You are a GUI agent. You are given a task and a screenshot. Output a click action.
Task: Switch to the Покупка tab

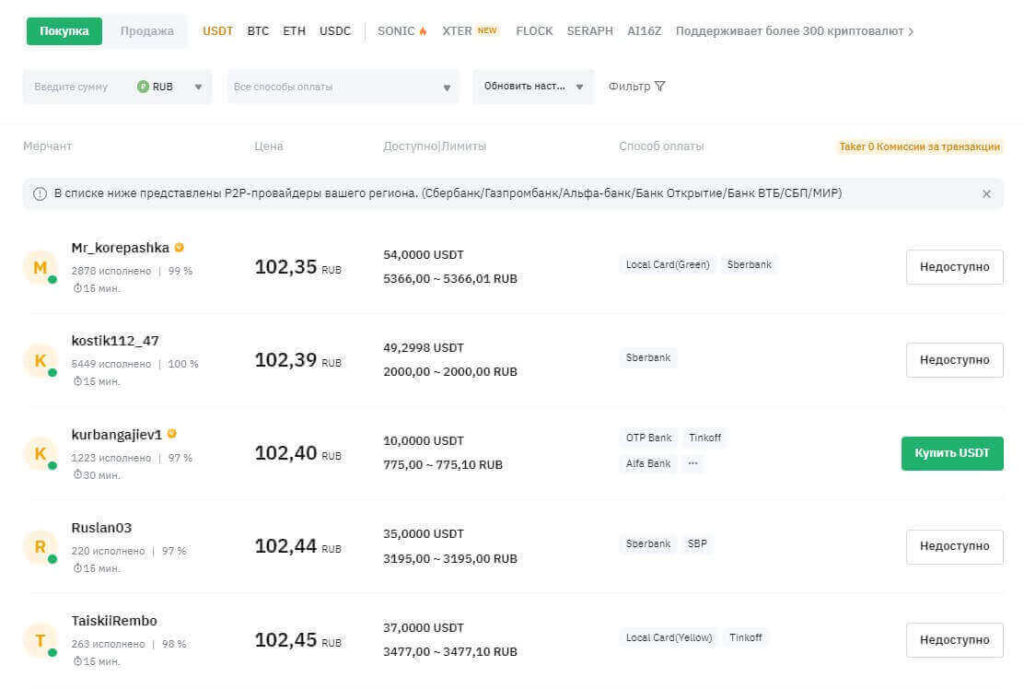[64, 31]
